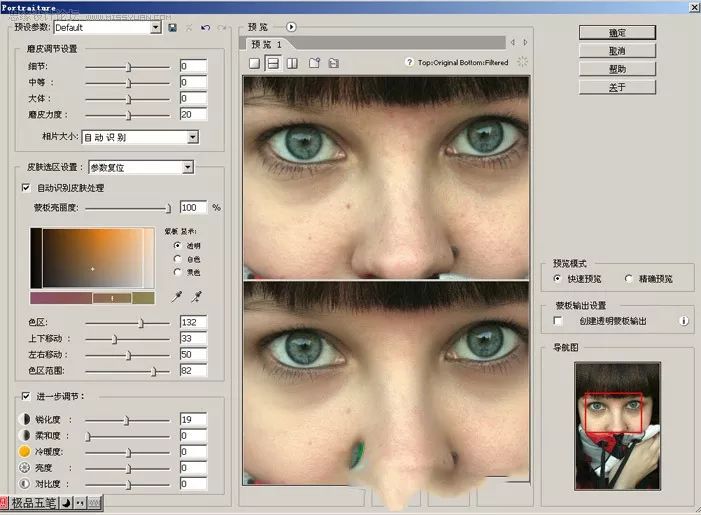Open the 皮肤选区设置 参数复位 dropdown
This screenshot has height=515, width=701.
pos(187,167)
